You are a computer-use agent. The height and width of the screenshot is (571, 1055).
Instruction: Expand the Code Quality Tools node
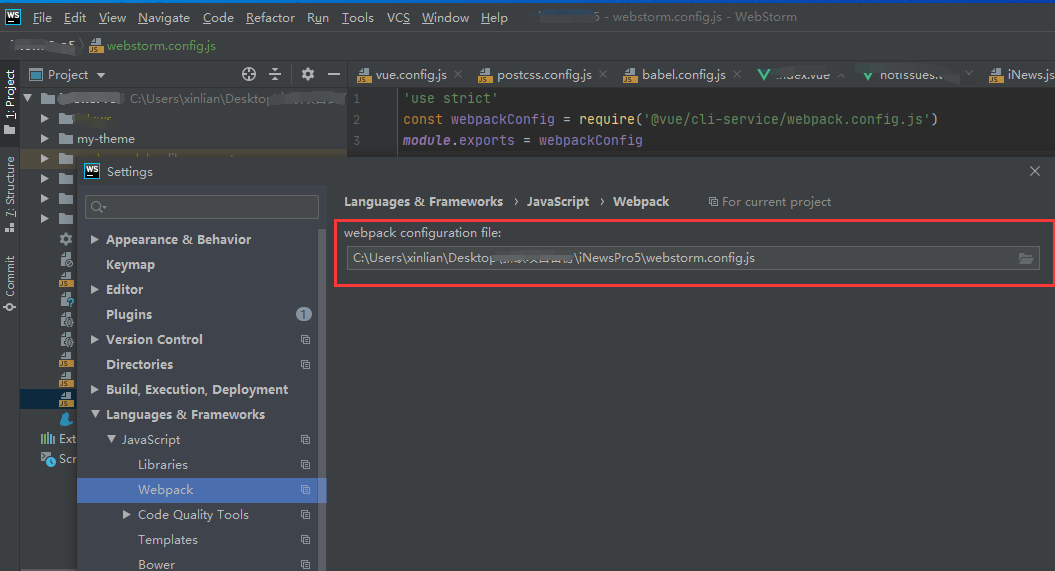tap(127, 515)
